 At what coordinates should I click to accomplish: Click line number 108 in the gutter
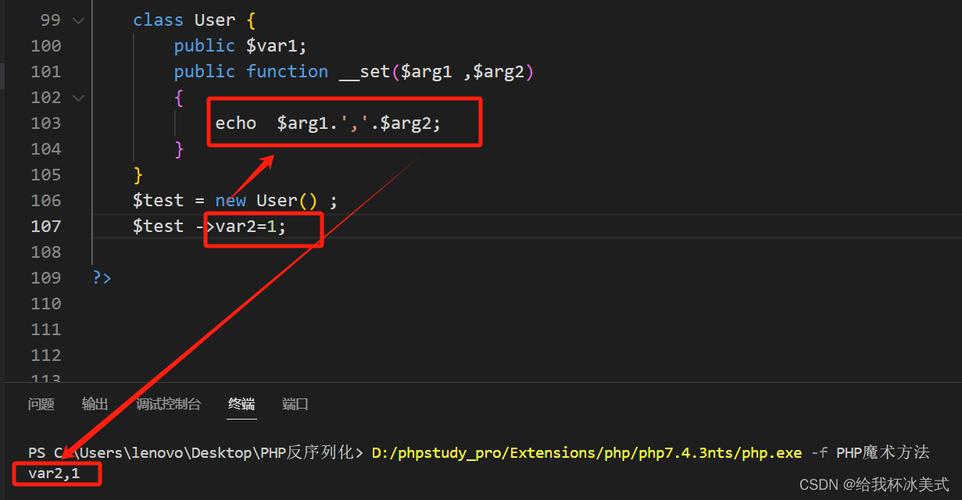pyautogui.click(x=46, y=252)
